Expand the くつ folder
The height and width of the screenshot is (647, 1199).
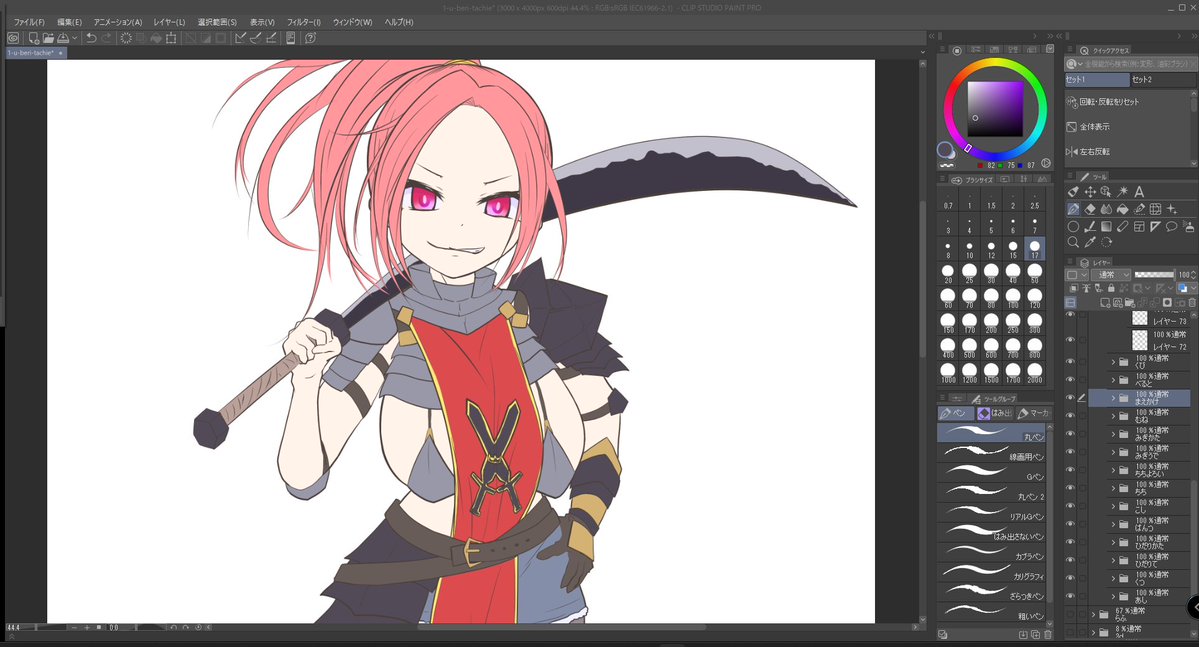tap(1113, 578)
